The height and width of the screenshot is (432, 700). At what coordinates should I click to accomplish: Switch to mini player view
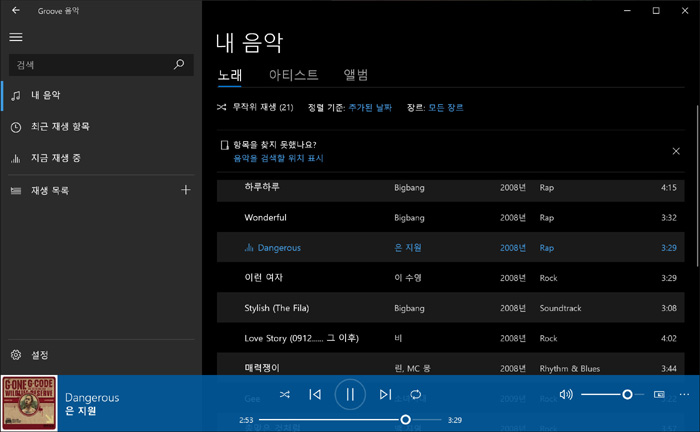[x=659, y=395]
